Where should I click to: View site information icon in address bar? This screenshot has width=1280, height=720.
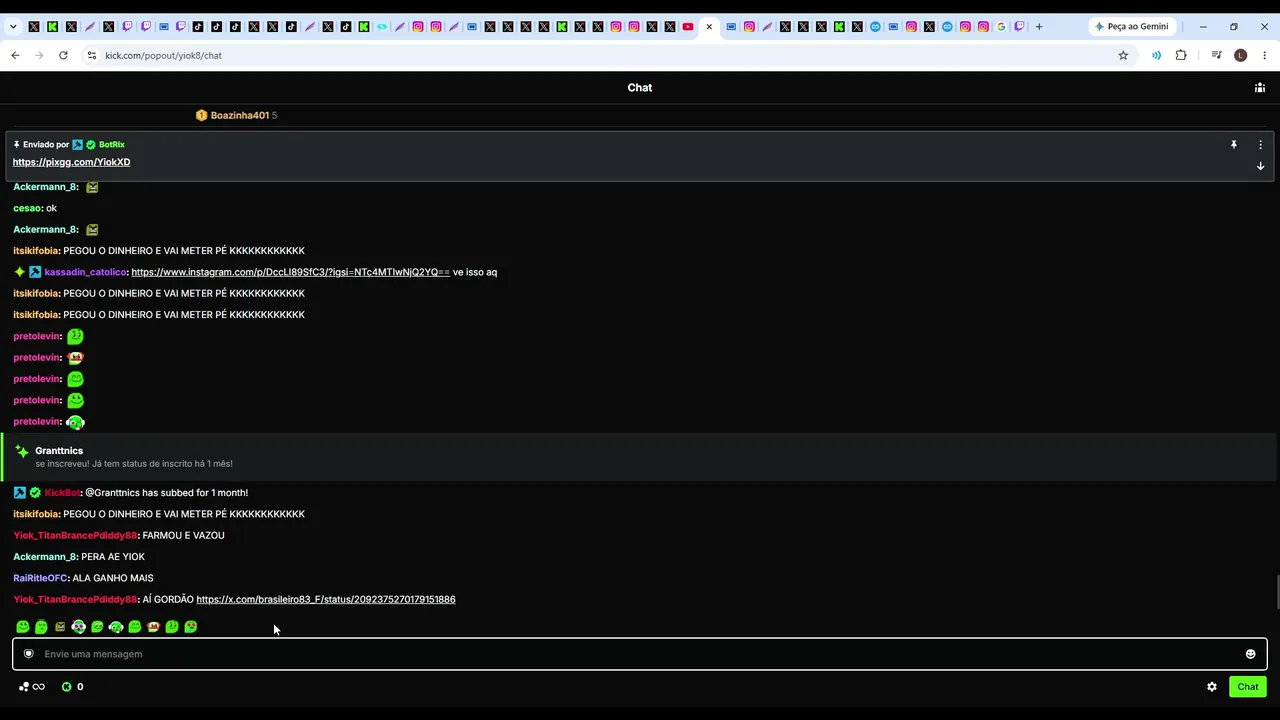(91, 55)
